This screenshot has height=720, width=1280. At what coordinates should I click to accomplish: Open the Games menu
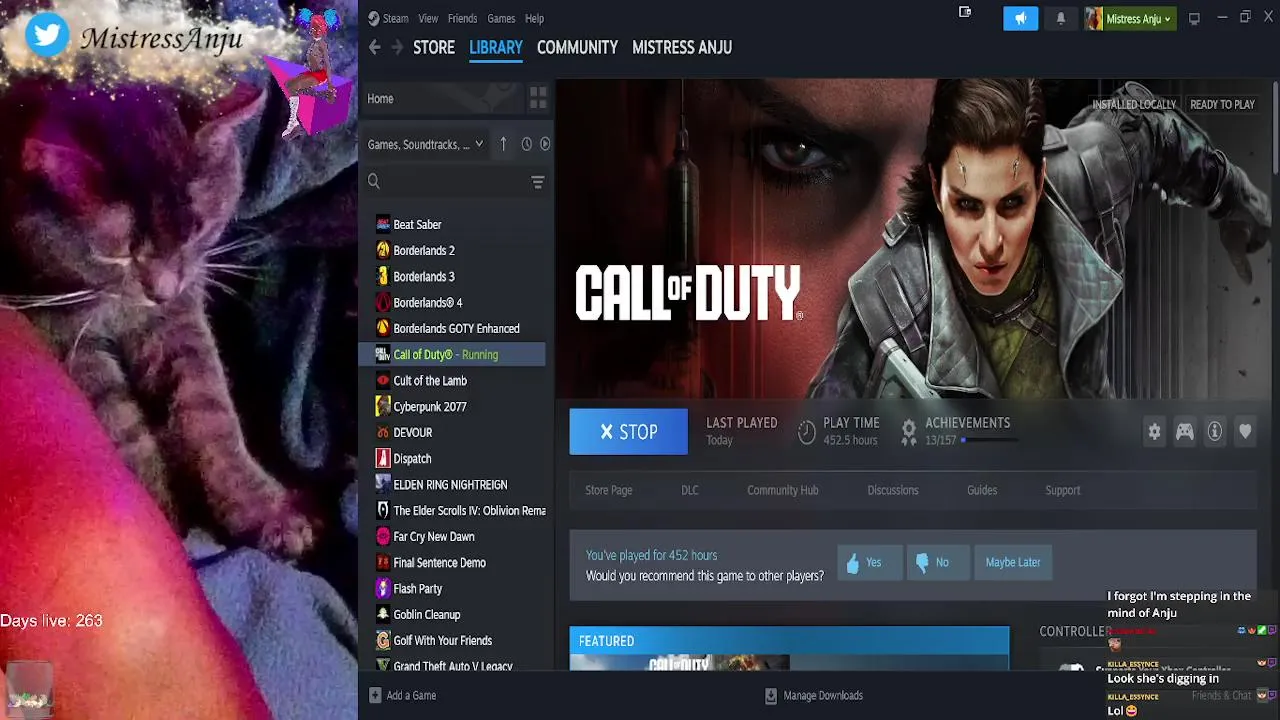point(501,18)
